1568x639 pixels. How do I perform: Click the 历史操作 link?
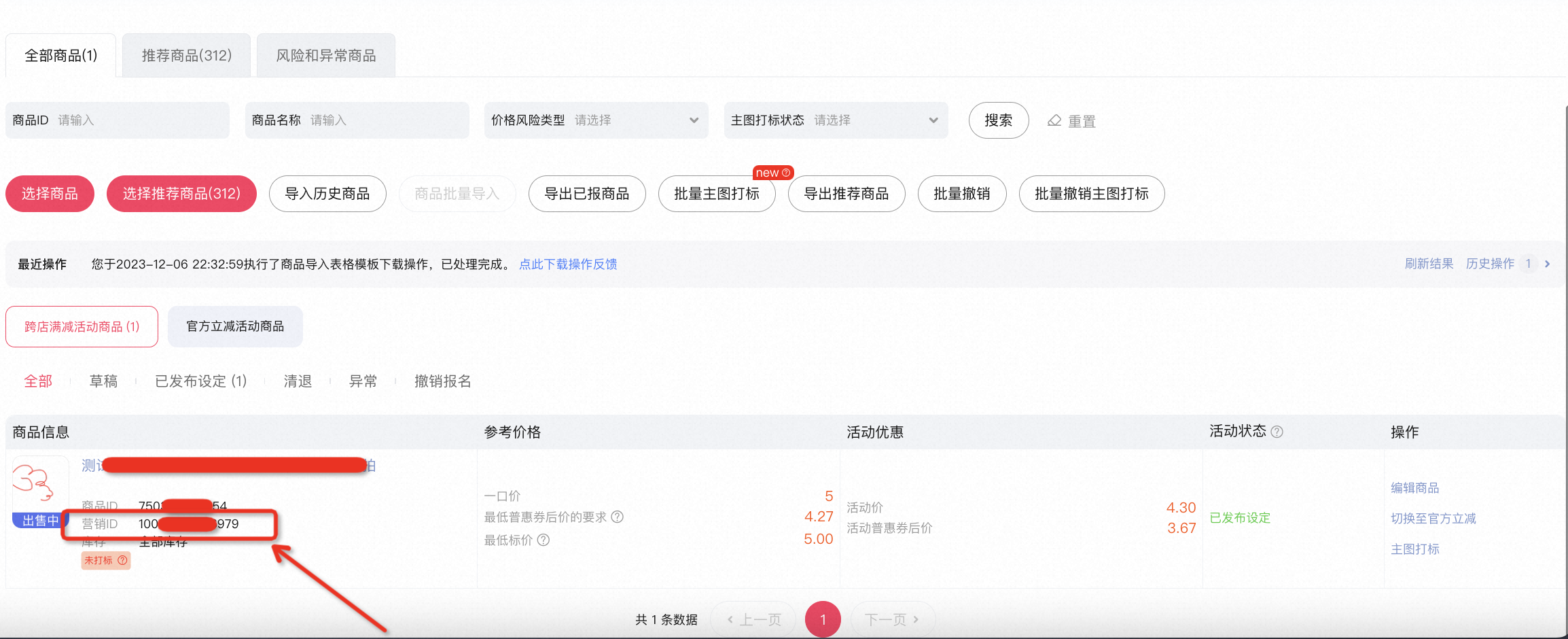coord(1491,264)
